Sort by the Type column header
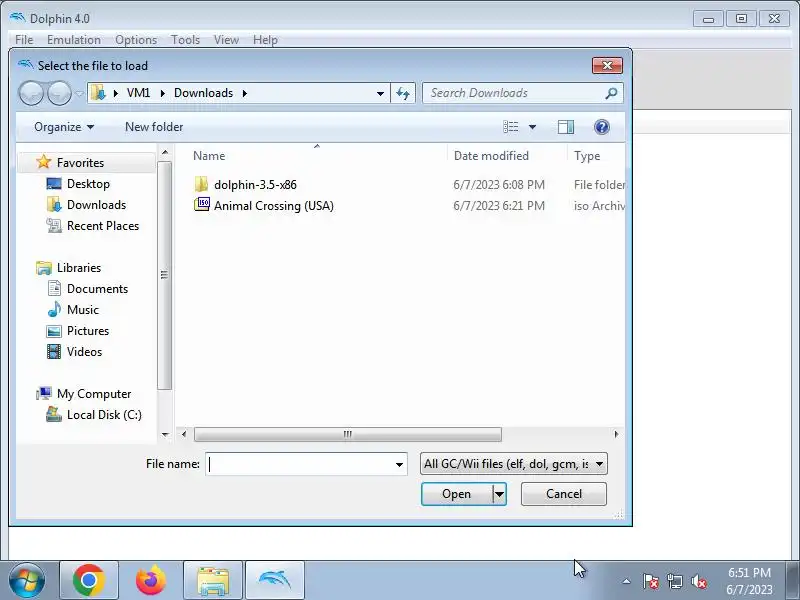Screen dimensions: 800x600 coord(587,156)
